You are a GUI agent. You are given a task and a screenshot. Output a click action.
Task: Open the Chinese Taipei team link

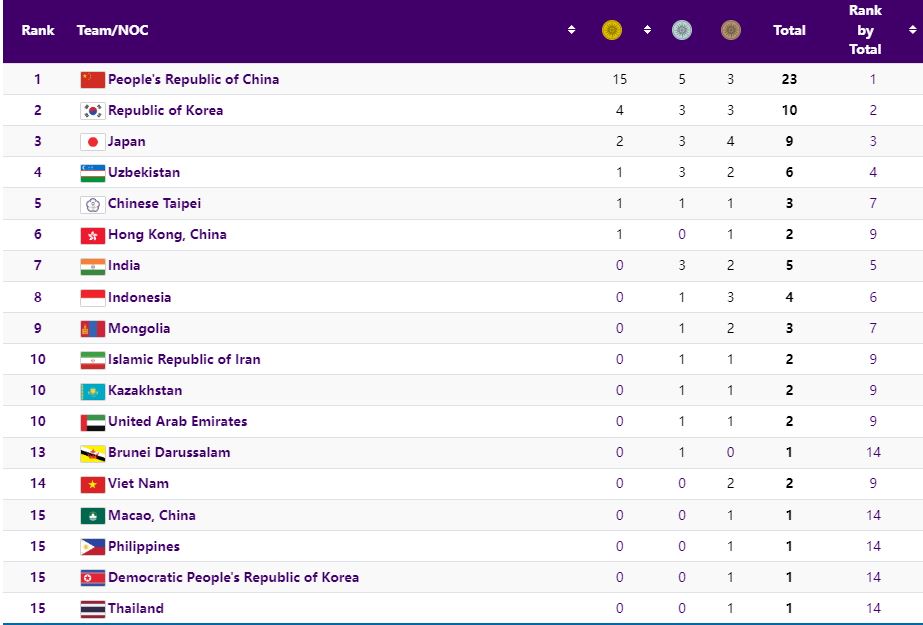pyautogui.click(x=154, y=204)
